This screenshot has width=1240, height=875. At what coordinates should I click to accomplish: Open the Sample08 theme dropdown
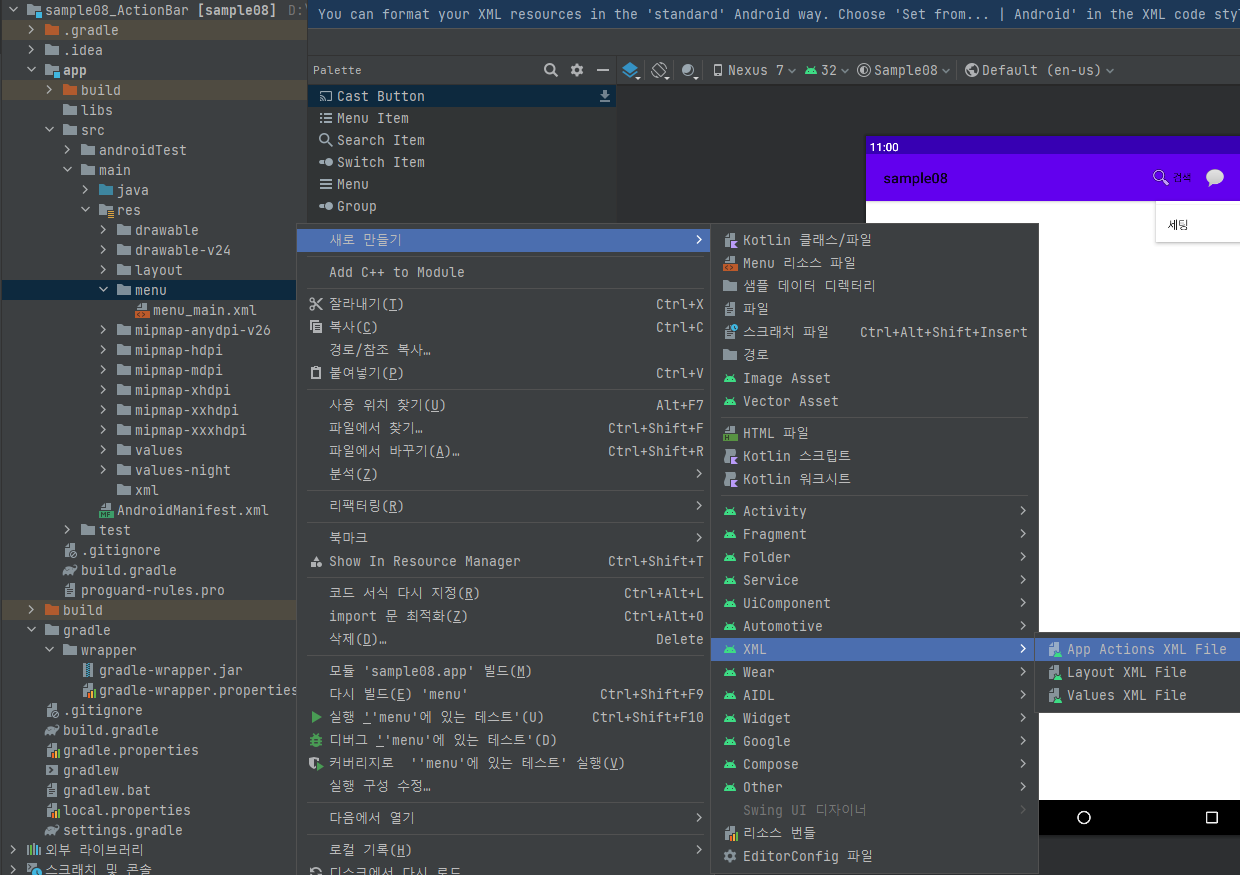[x=904, y=70]
